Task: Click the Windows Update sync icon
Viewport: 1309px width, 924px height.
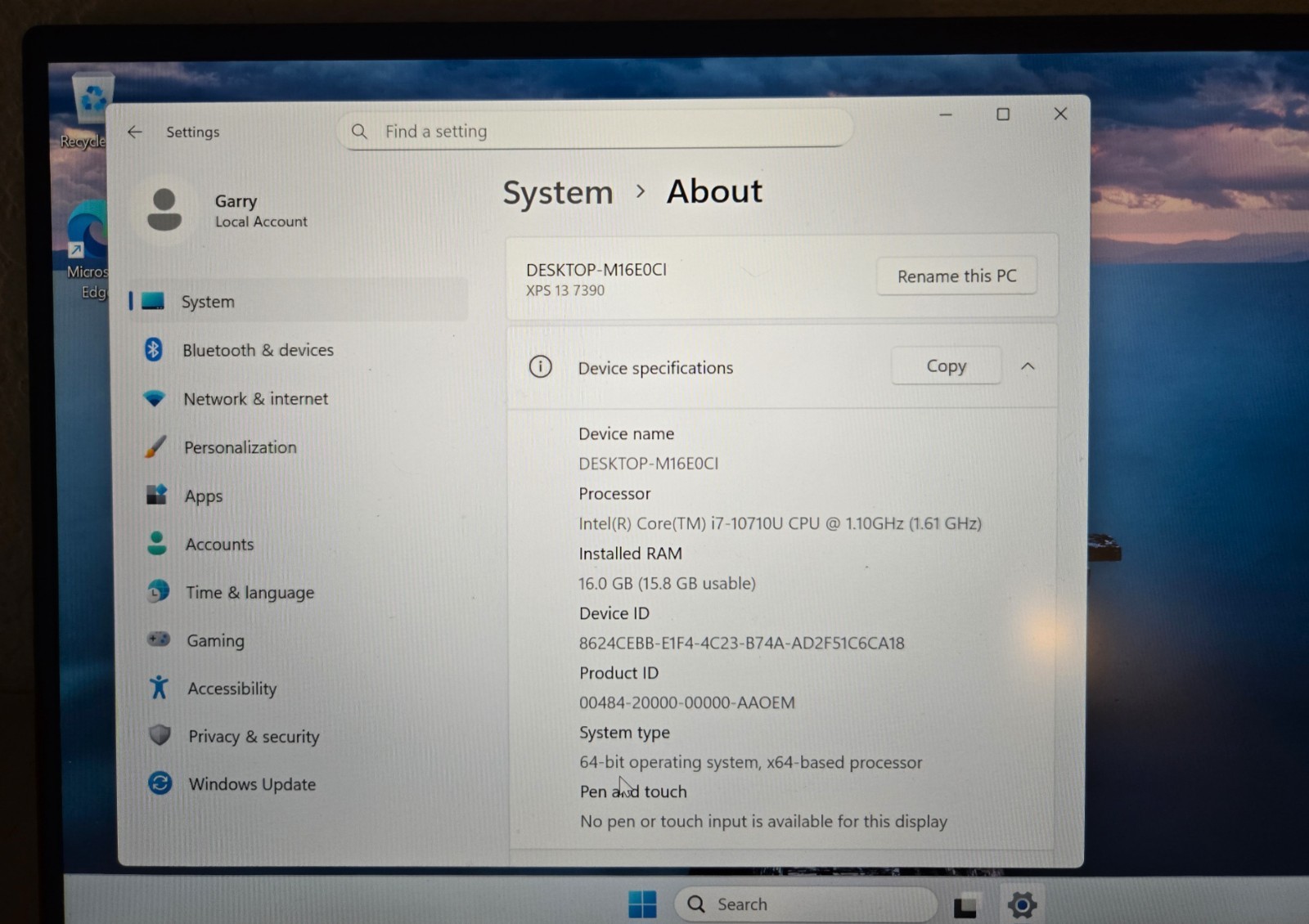Action: [160, 783]
